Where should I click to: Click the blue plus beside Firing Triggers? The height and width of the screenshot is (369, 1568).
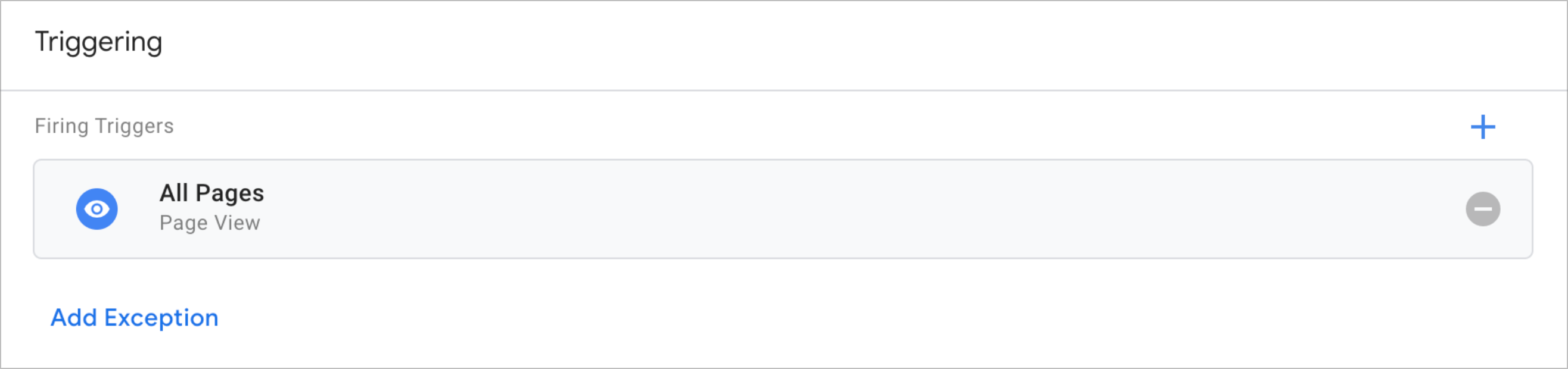click(1483, 127)
